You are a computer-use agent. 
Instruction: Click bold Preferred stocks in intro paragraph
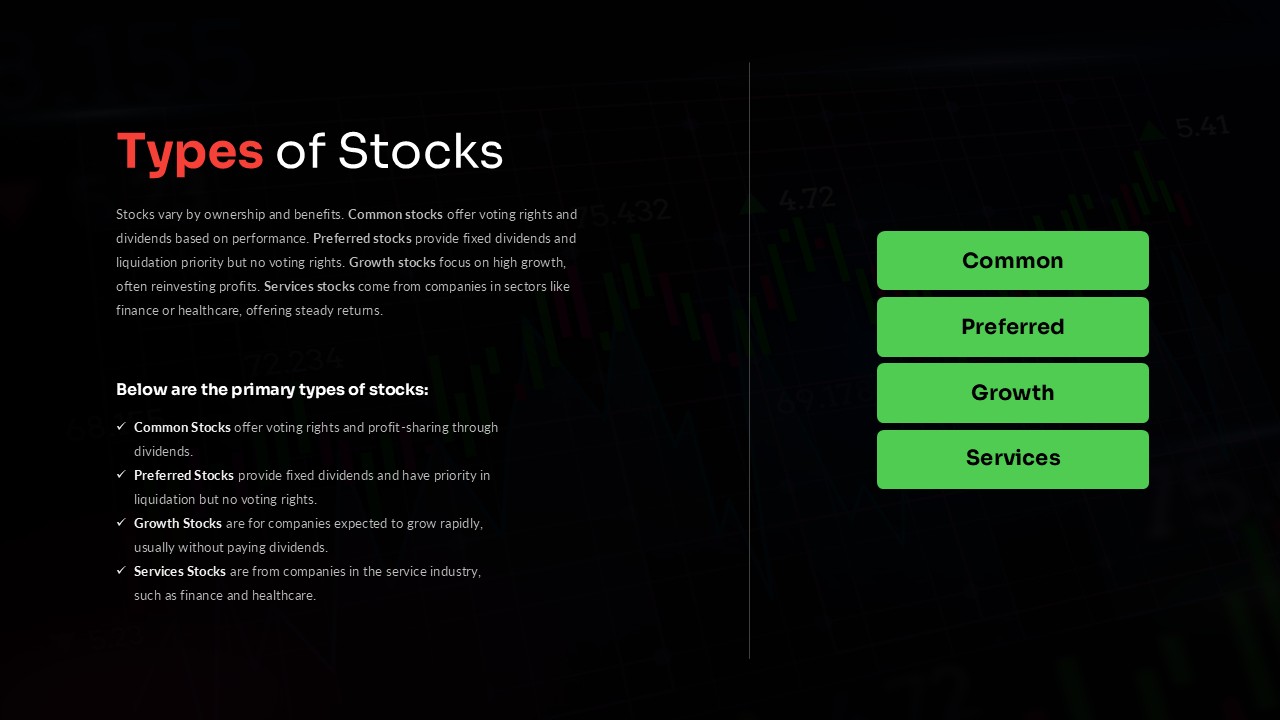pyautogui.click(x=362, y=238)
